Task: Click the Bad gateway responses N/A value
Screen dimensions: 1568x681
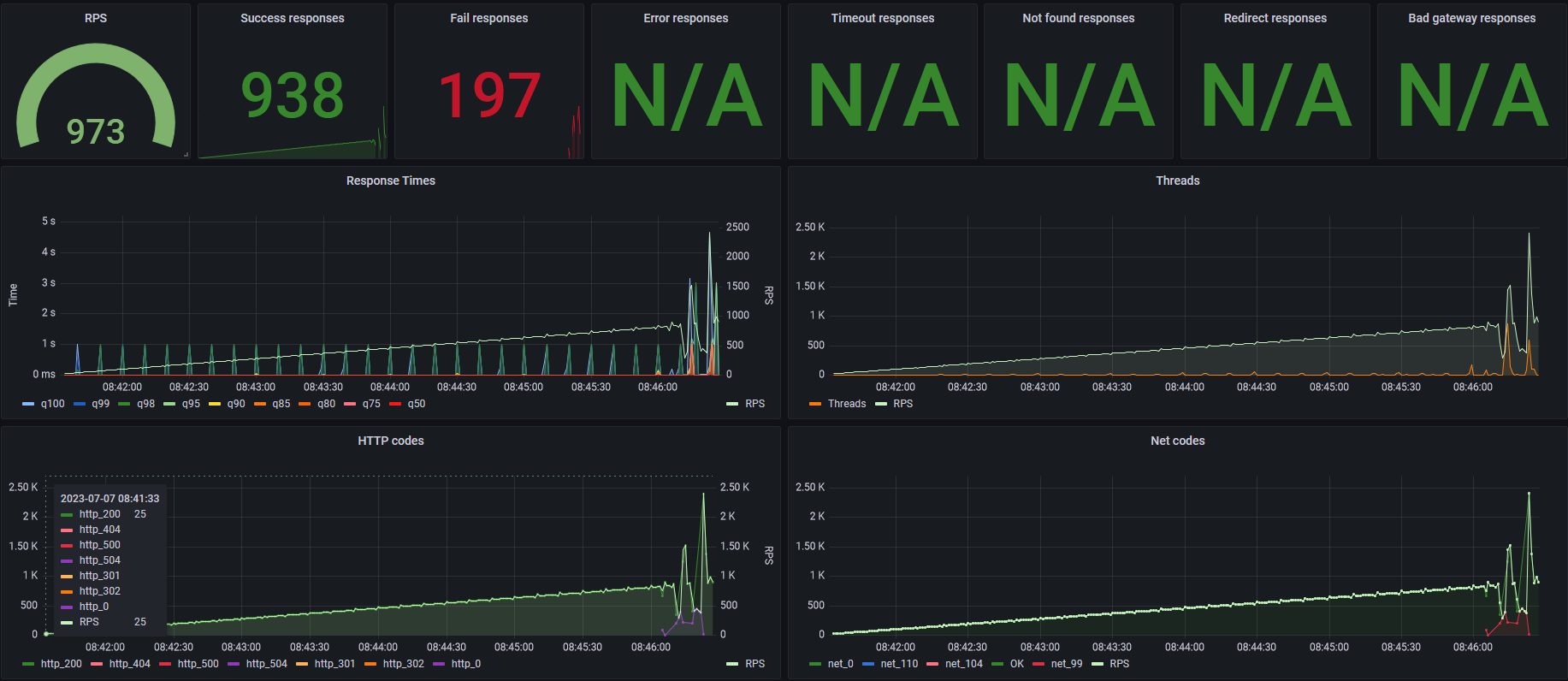Action: (x=1472, y=95)
